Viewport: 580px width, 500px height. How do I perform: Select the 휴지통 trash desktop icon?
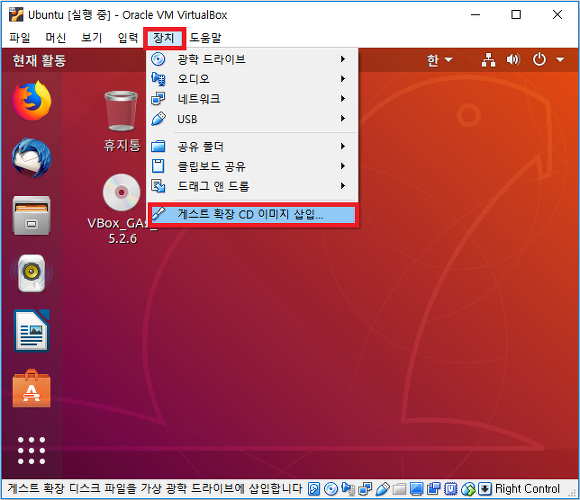pyautogui.click(x=122, y=122)
